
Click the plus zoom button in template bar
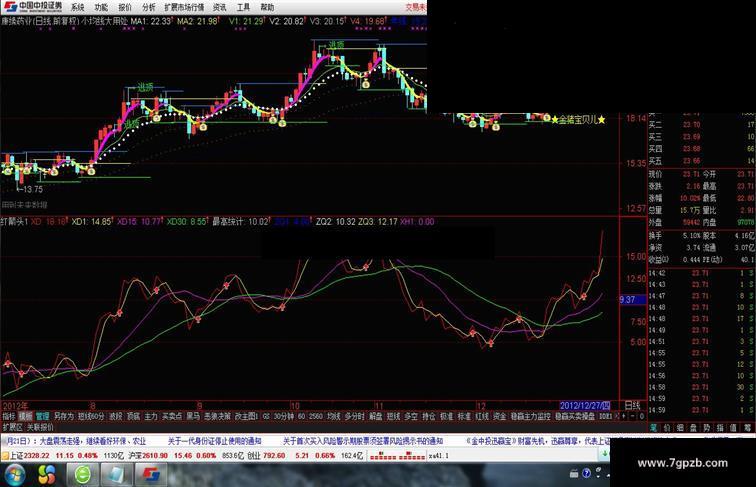tap(623, 416)
